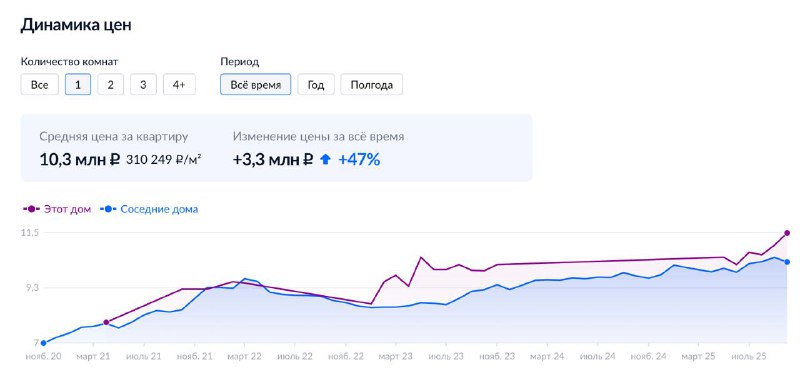This screenshot has height=382, width=800.
Task: Toggle the 'Этот дом' legend series
Action: [x=57, y=209]
